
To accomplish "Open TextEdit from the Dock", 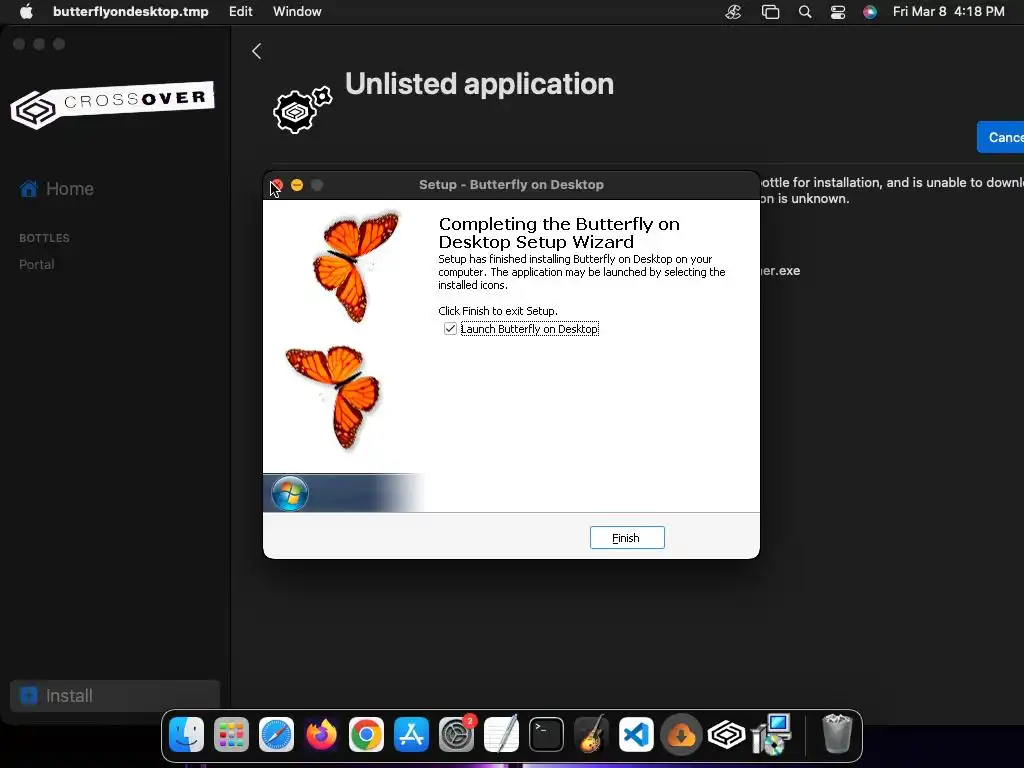I will pos(502,734).
